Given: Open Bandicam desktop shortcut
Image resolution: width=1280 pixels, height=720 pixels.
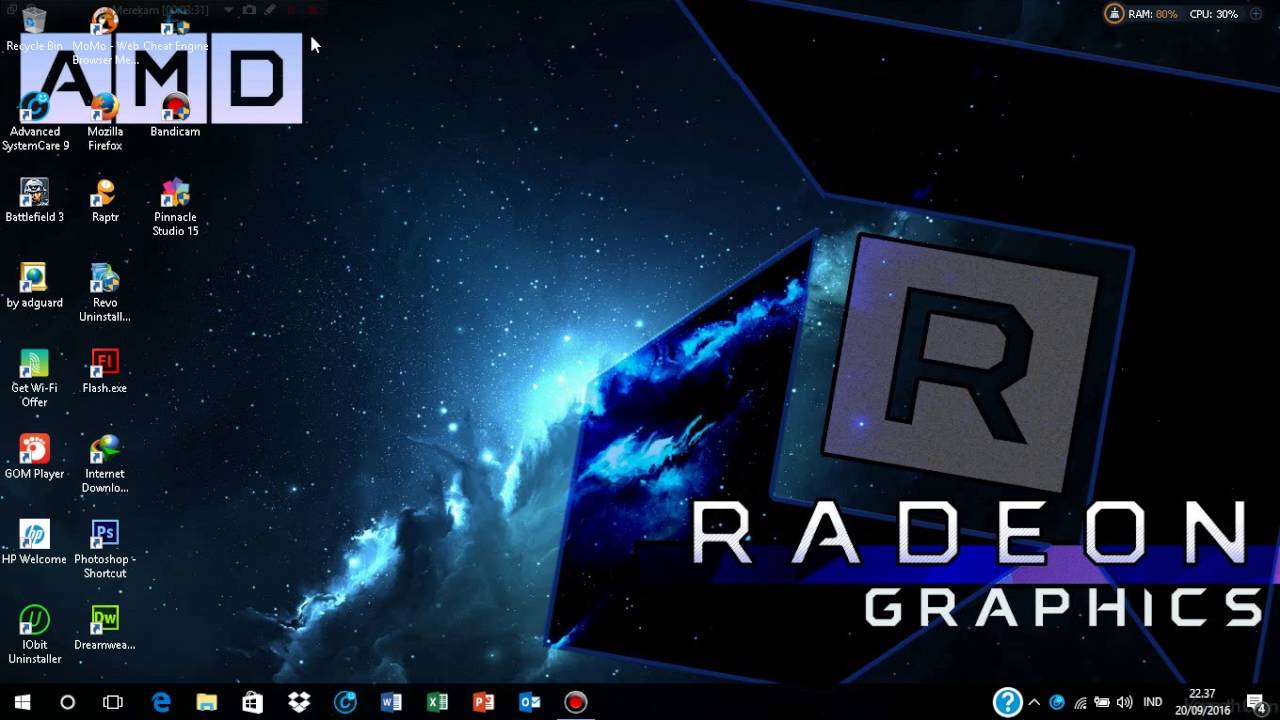Looking at the screenshot, I should [175, 115].
